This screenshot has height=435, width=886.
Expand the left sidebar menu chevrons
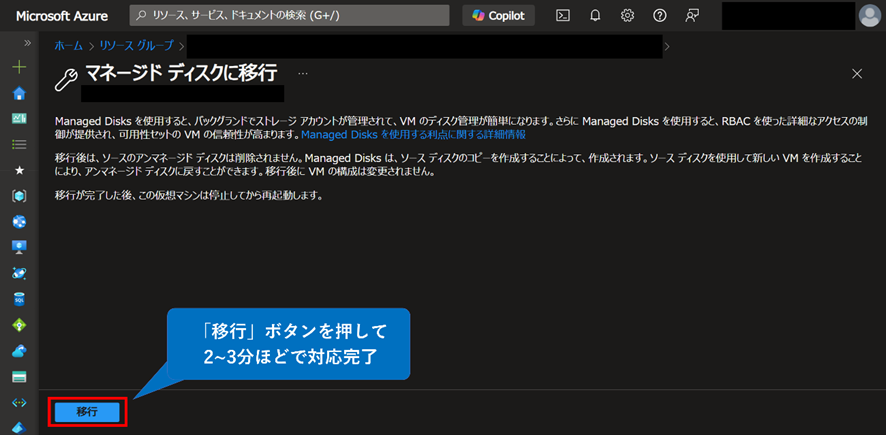coord(27,44)
